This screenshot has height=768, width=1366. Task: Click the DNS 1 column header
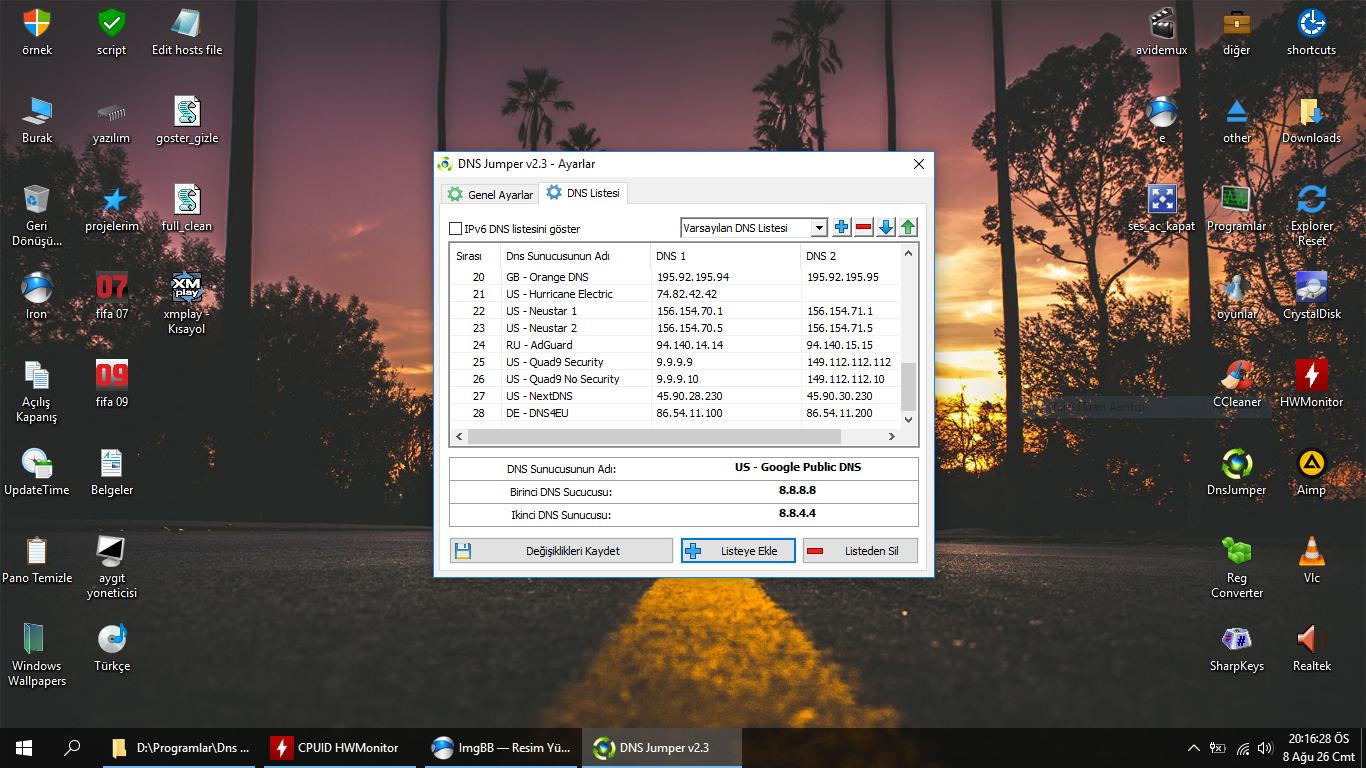[725, 256]
